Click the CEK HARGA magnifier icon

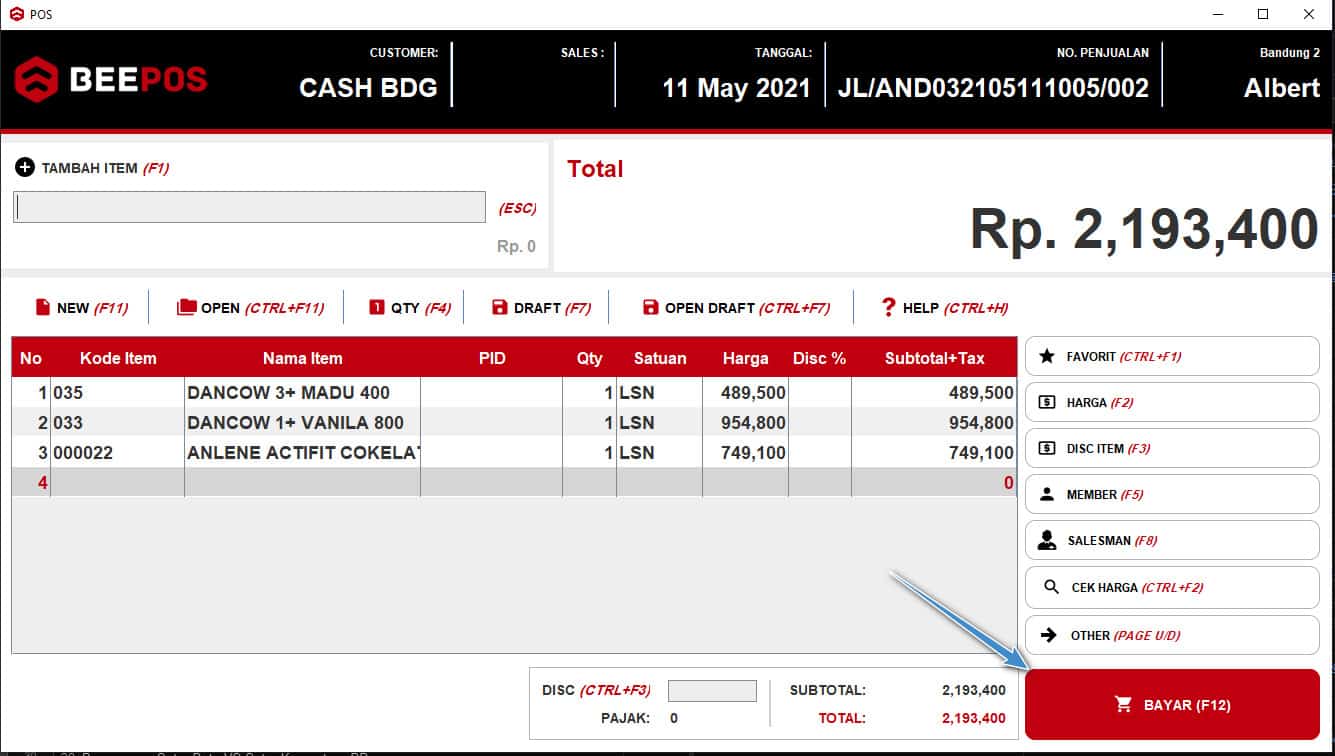coord(1051,587)
